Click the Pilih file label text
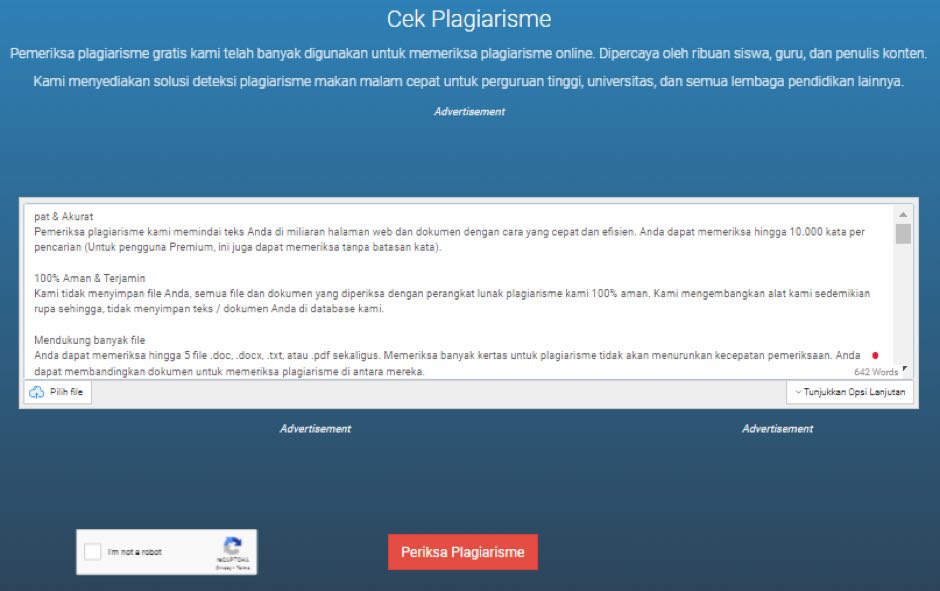Screen dimensions: 940x591 click(x=67, y=392)
